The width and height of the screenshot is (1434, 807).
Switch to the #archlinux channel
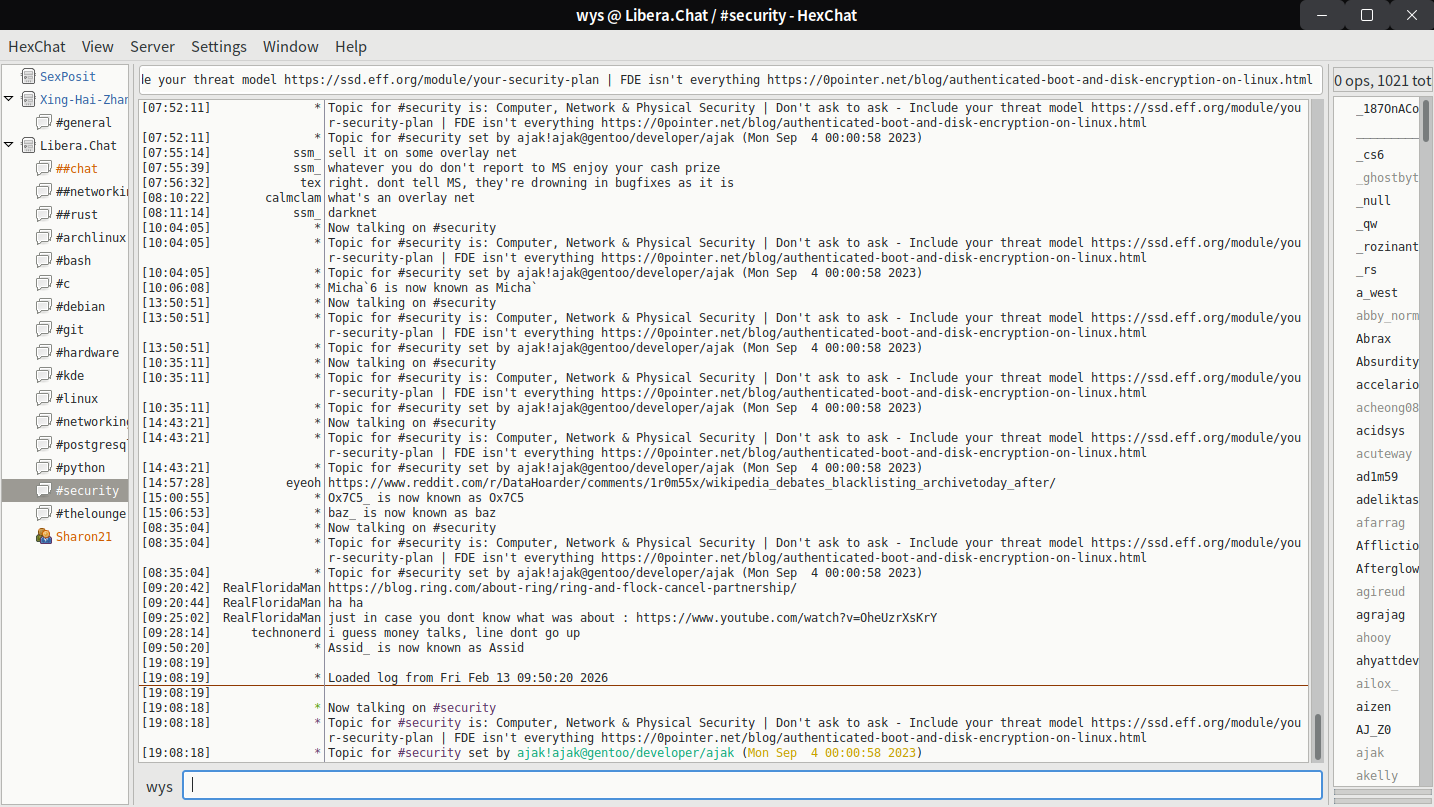90,237
